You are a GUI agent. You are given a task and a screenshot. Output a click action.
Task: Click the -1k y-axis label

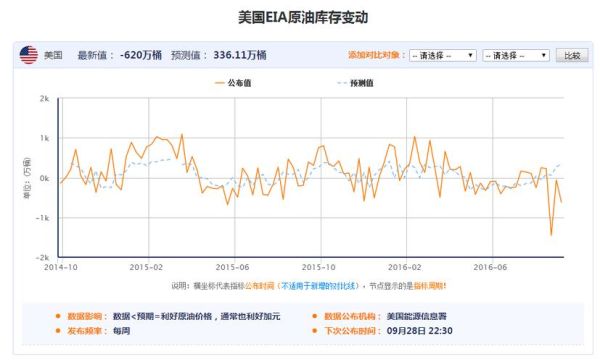[43, 218]
